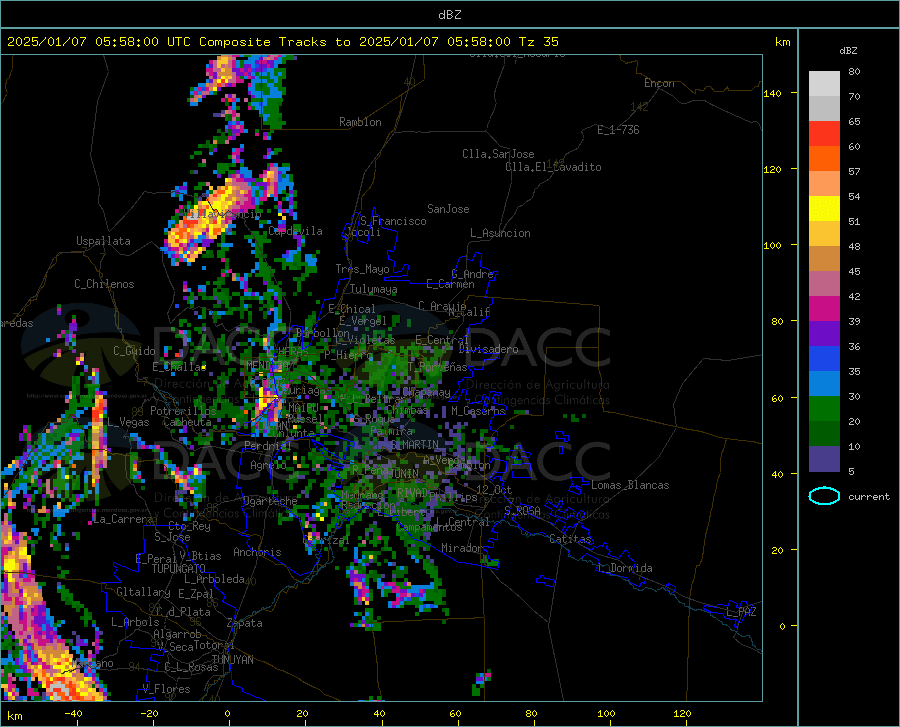Click the TUPUNGATO map label

click(x=179, y=569)
